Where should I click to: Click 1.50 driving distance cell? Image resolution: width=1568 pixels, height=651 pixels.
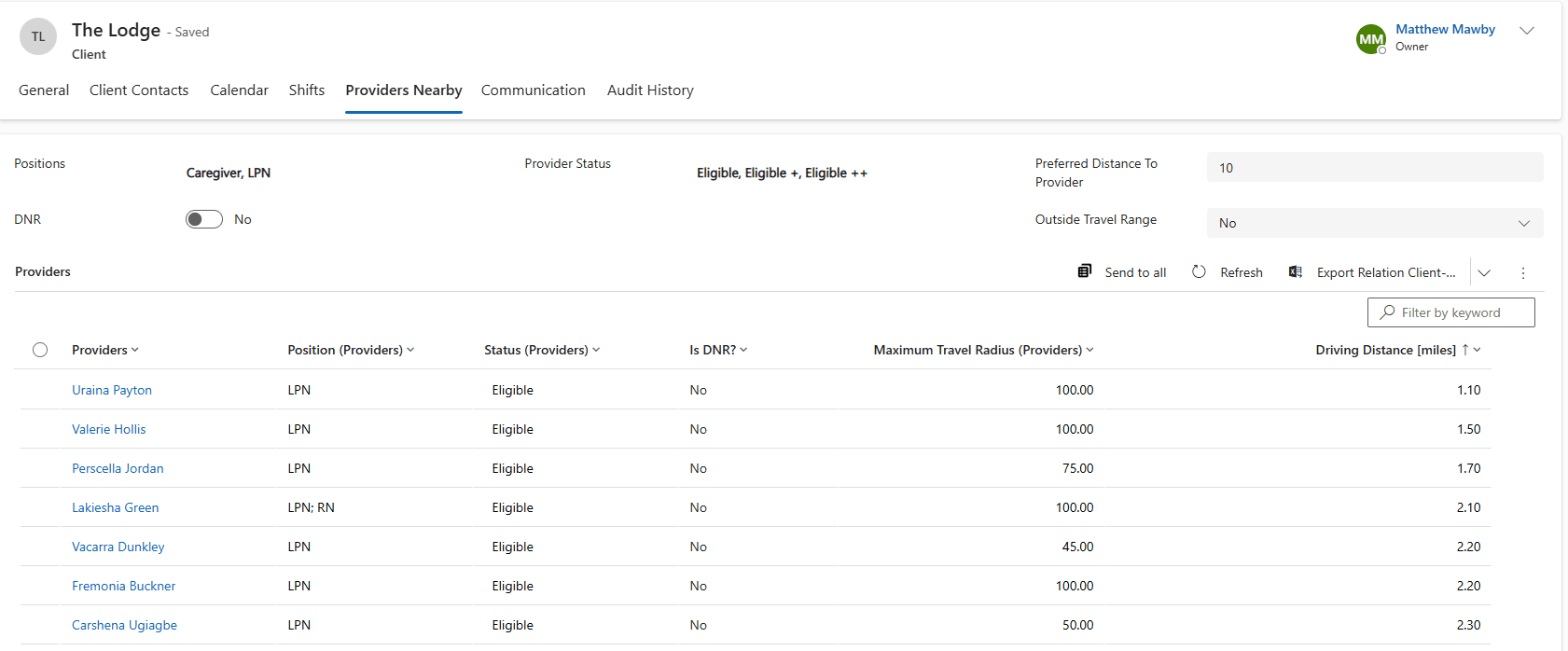(x=1469, y=429)
